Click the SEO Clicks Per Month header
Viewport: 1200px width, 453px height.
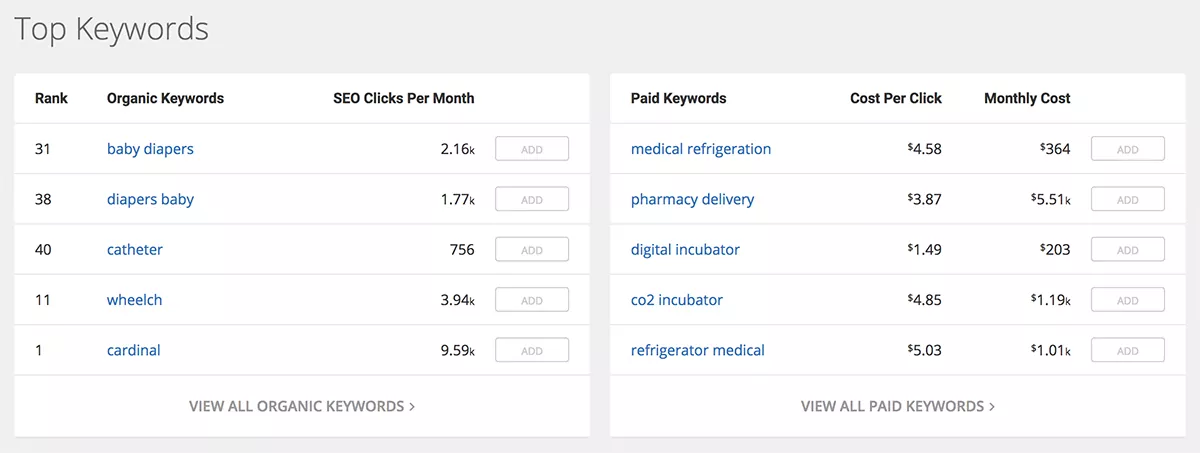click(404, 98)
